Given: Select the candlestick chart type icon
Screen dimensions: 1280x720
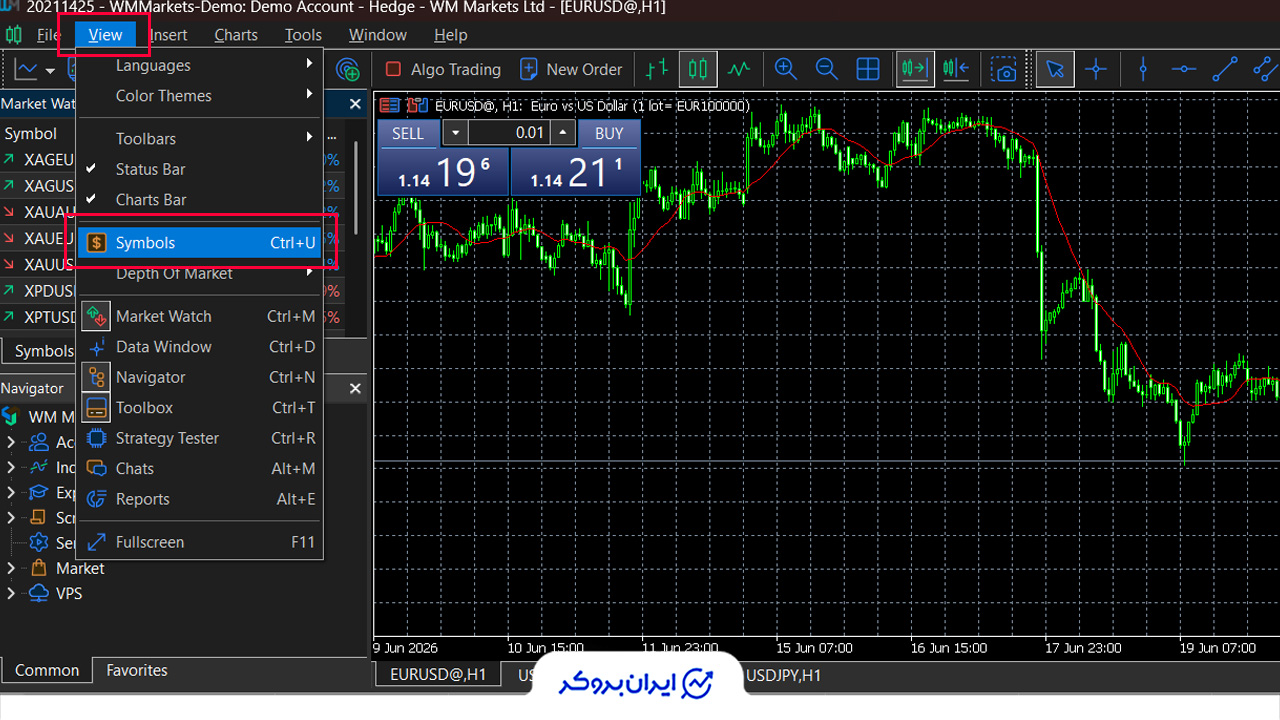Looking at the screenshot, I should [x=698, y=69].
